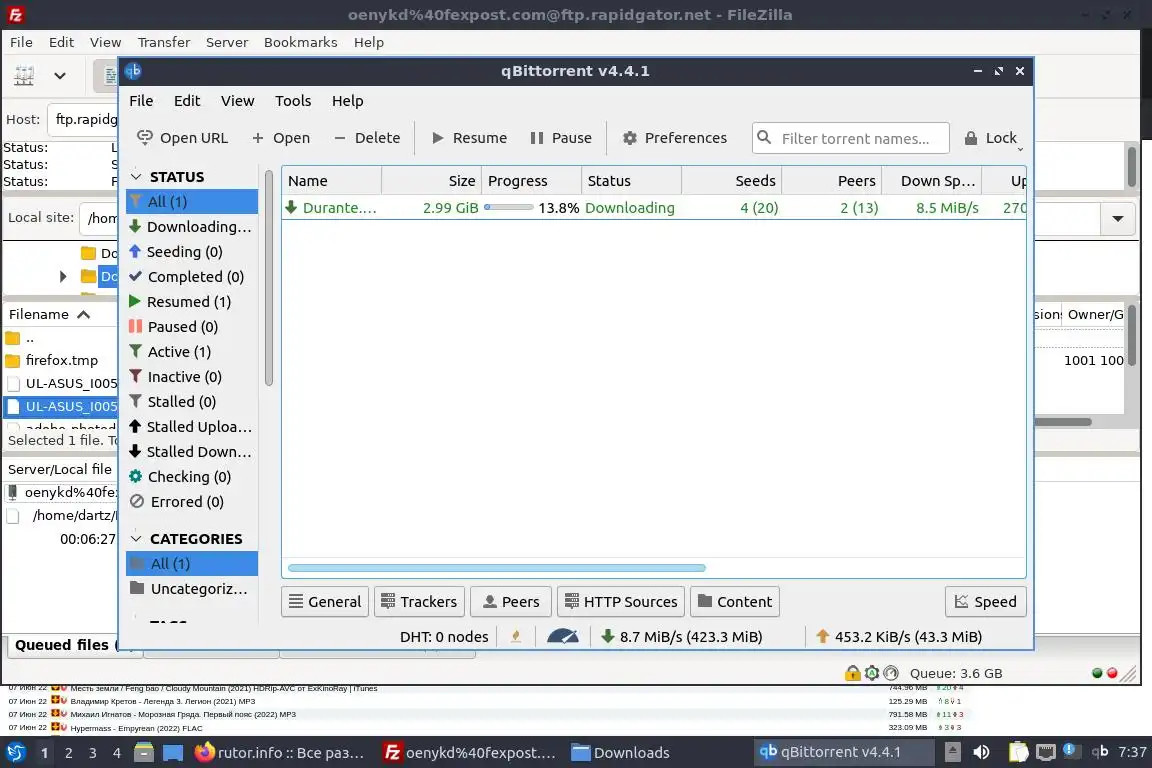This screenshot has height=768, width=1152.
Task: Open FileZilla Server menu
Action: pos(227,43)
